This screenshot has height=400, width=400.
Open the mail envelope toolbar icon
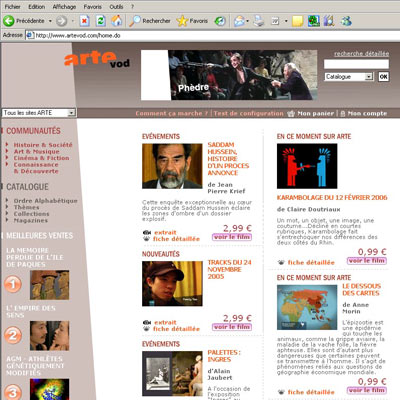[239, 21]
